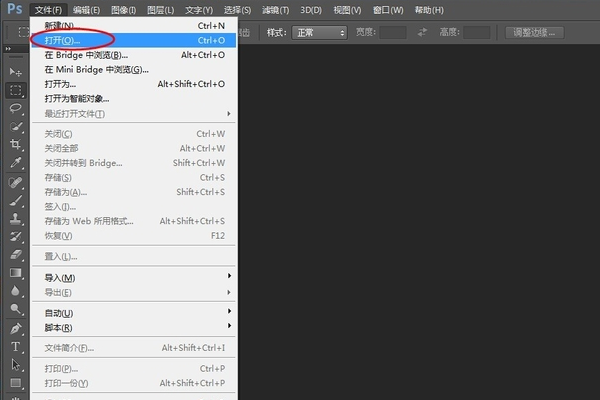Screen dimensions: 600x400
Task: Choose 存储(S) menu entry
Action: (x=134, y=177)
